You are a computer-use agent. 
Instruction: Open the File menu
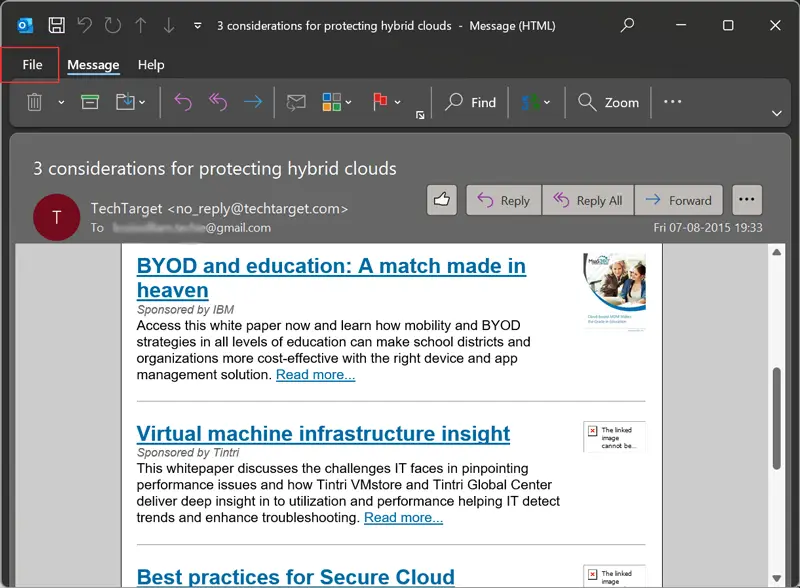coord(32,65)
